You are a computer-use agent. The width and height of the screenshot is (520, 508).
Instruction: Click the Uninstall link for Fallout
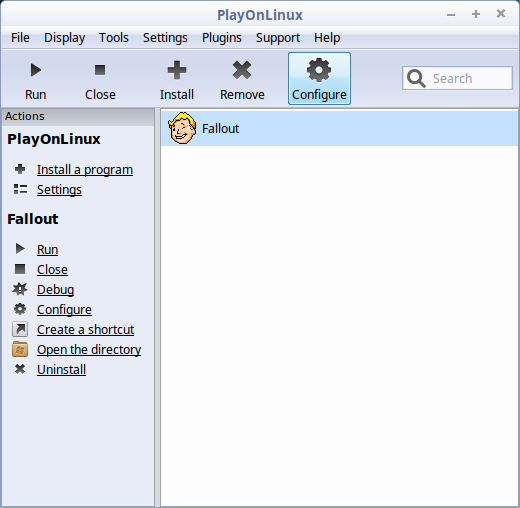click(62, 369)
